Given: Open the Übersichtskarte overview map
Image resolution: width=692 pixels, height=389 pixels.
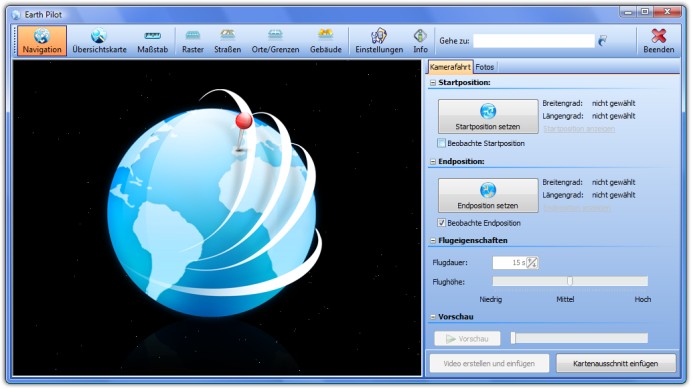Looking at the screenshot, I should pyautogui.click(x=99, y=41).
